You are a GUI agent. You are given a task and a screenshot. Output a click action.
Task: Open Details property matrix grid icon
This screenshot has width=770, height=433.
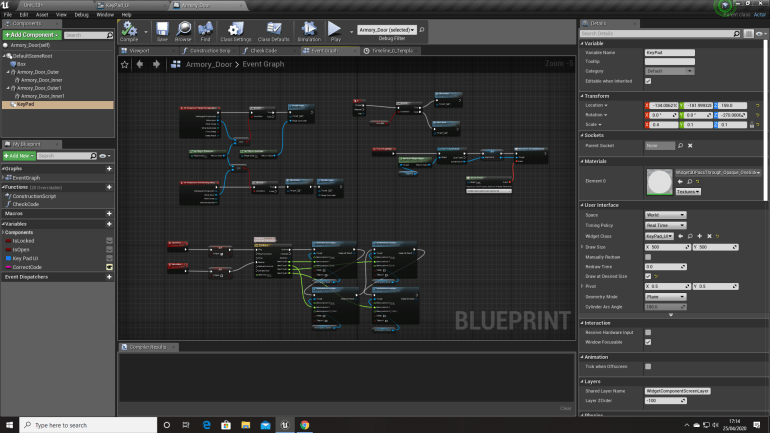(x=748, y=34)
